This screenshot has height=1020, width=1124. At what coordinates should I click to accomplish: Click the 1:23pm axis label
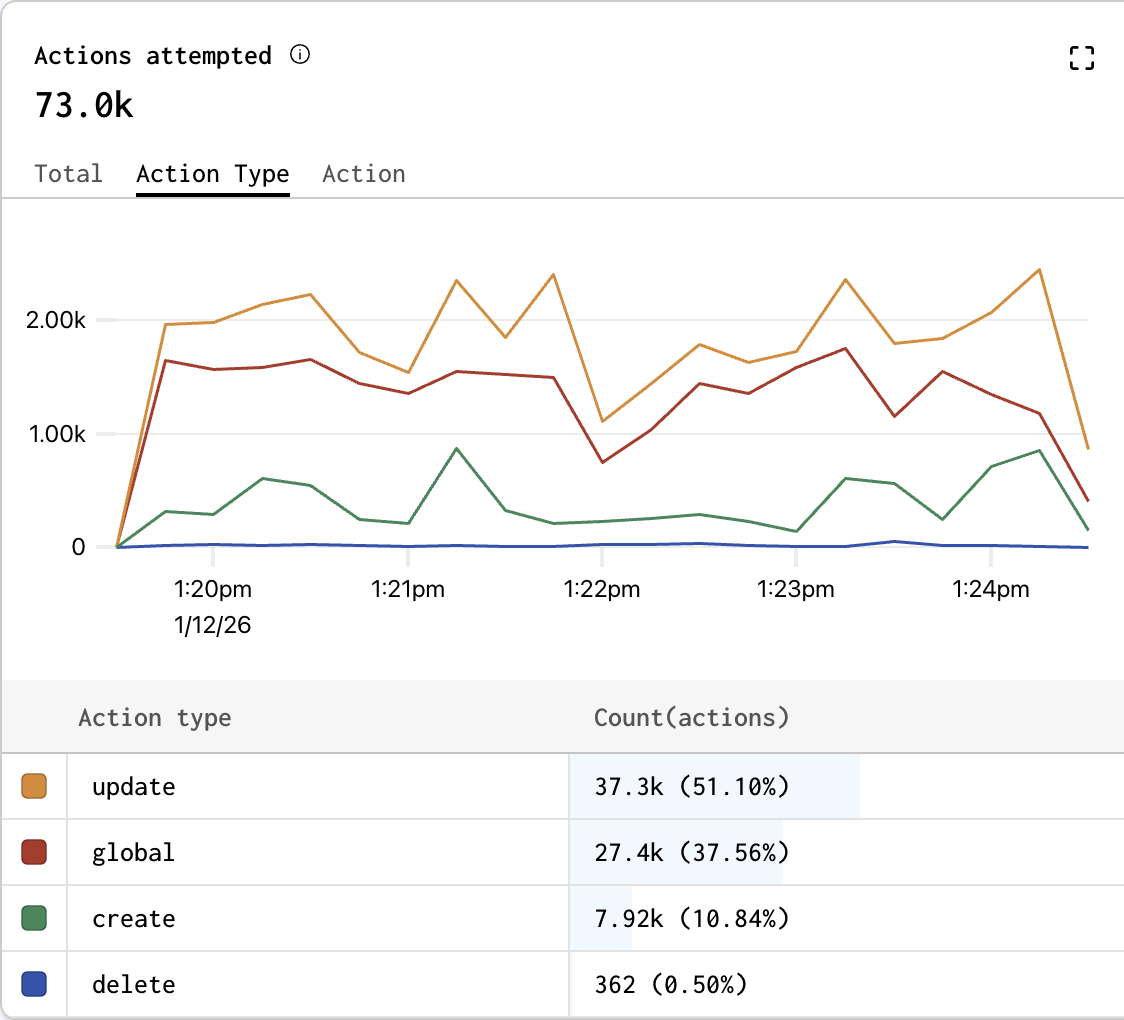pos(796,589)
